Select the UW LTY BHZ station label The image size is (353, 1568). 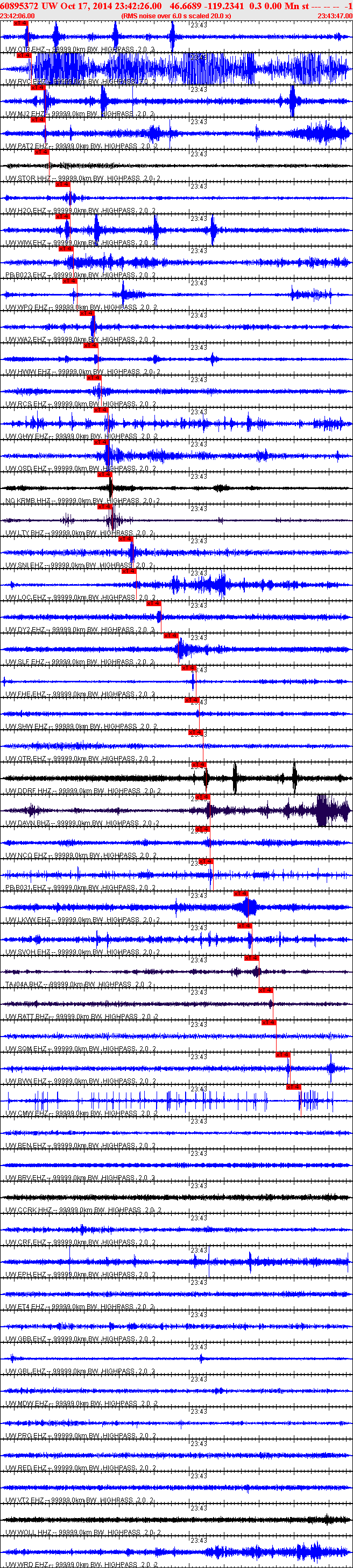(x=80, y=533)
